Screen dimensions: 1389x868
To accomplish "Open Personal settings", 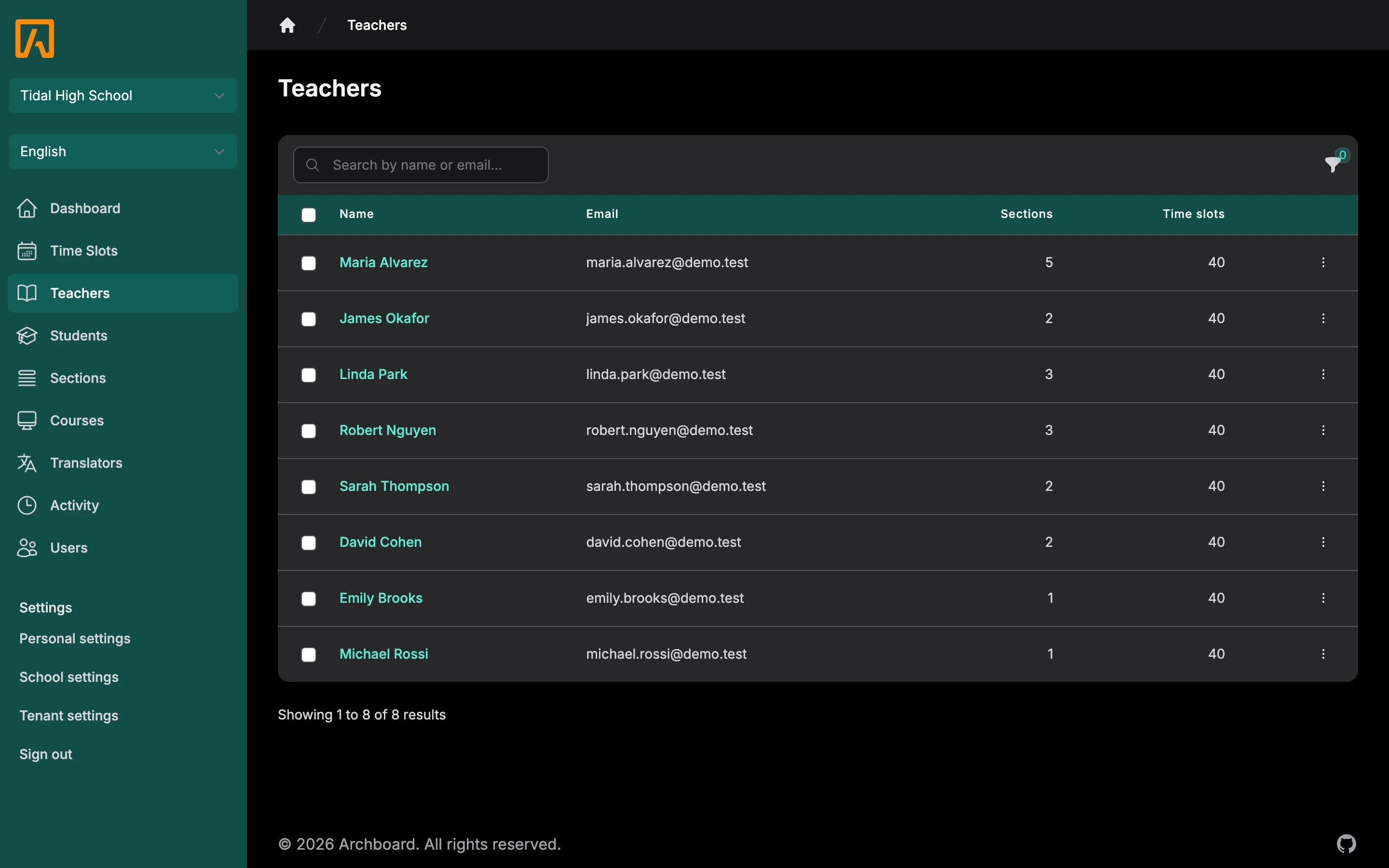I will [75, 638].
